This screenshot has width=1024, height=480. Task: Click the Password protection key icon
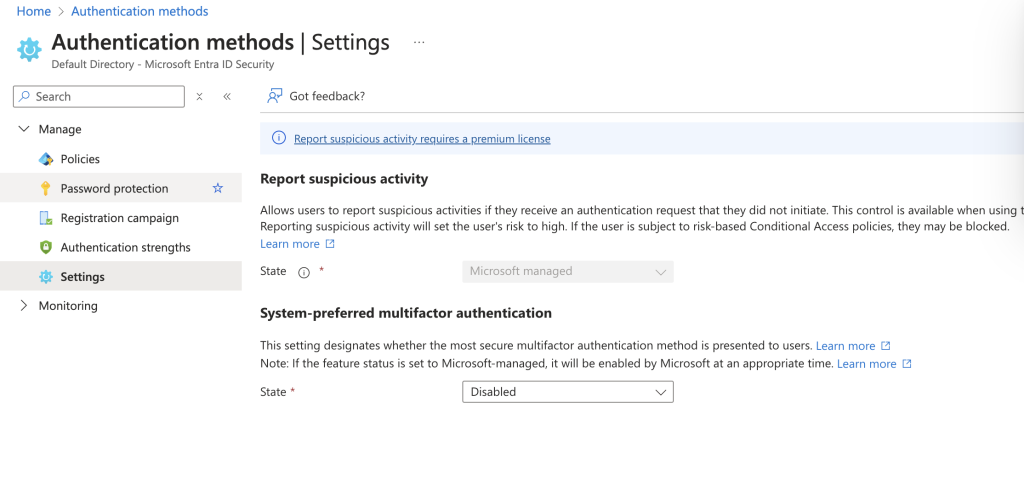click(x=46, y=189)
